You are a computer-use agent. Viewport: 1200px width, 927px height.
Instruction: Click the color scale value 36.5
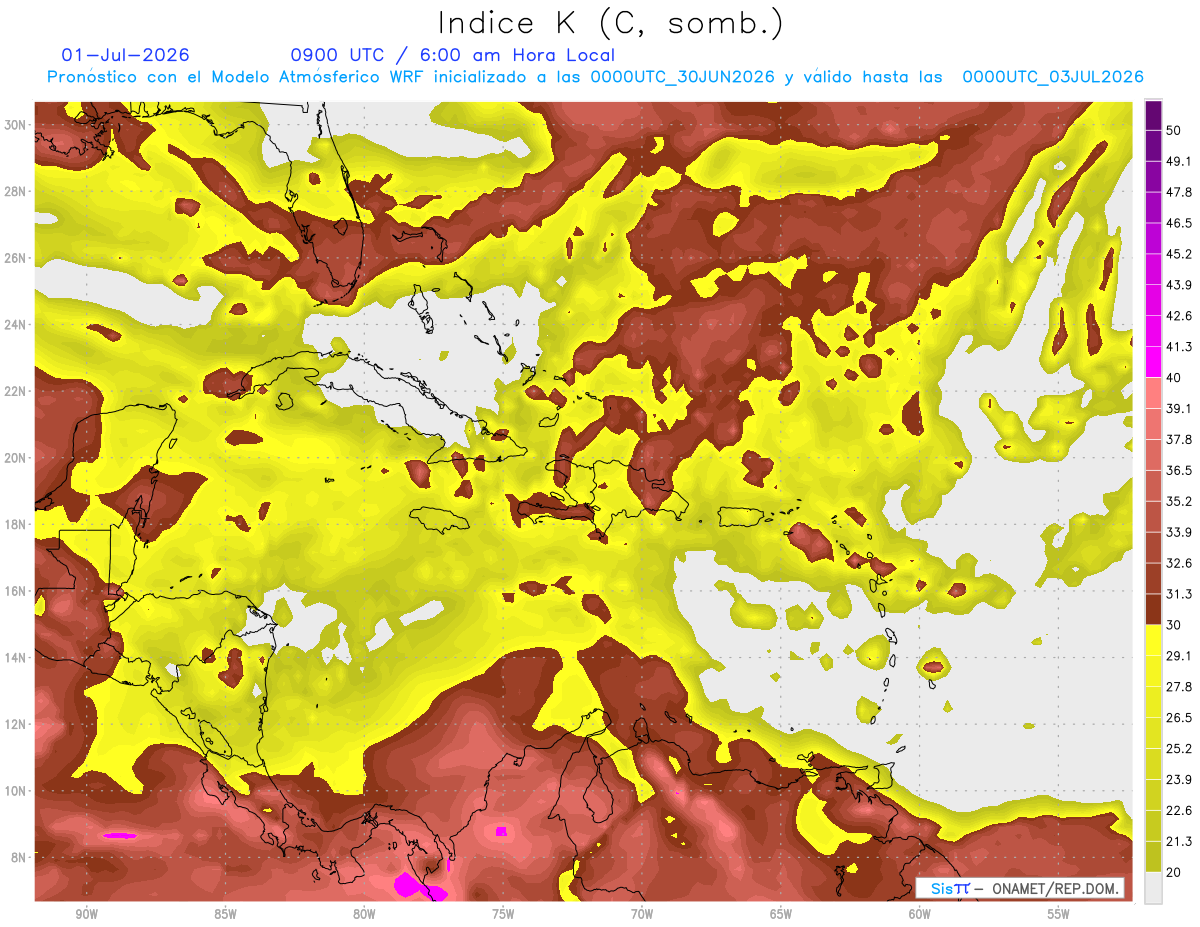[1179, 470]
